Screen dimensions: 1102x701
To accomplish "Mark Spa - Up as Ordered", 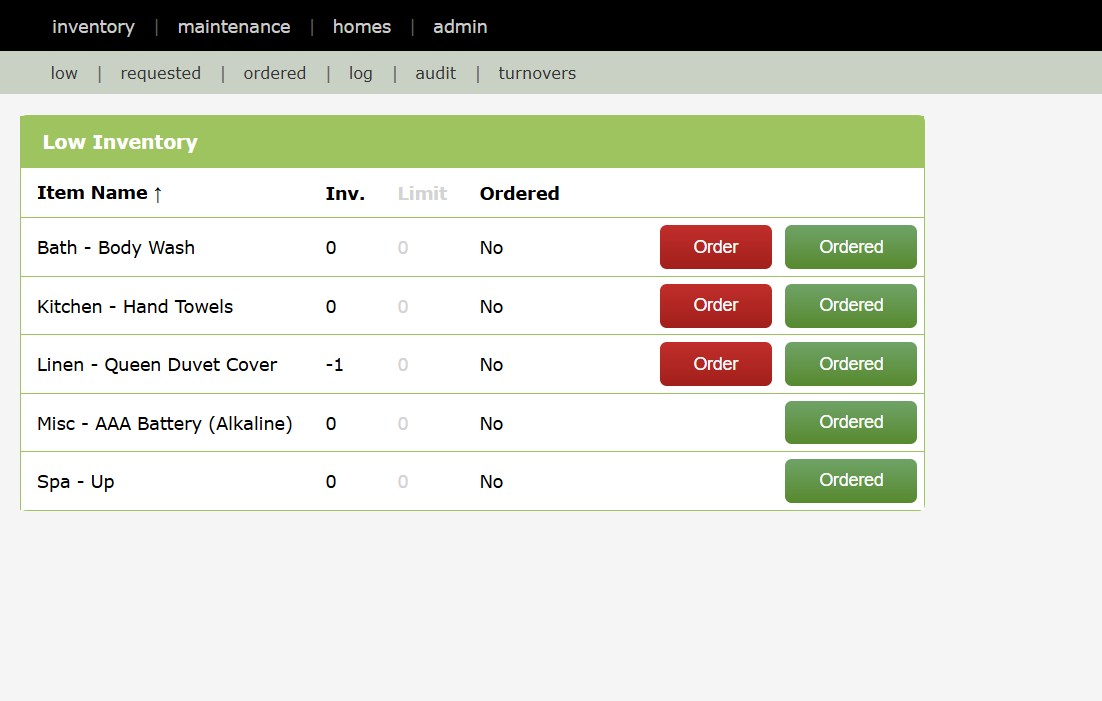I will point(850,481).
